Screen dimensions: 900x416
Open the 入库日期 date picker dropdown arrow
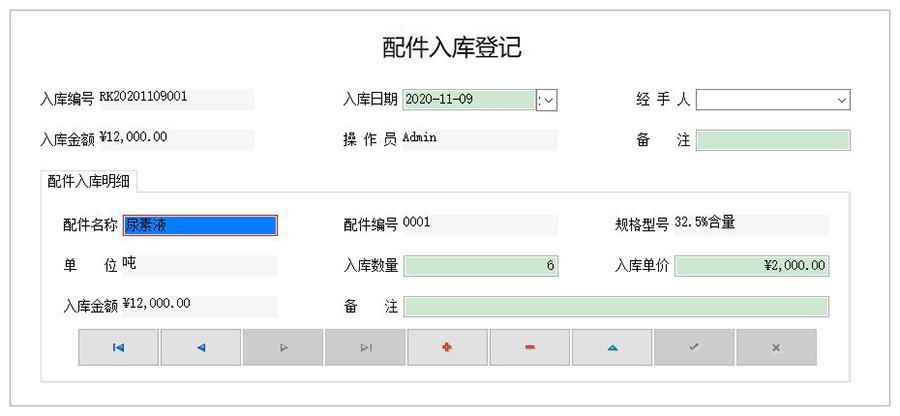pos(547,100)
